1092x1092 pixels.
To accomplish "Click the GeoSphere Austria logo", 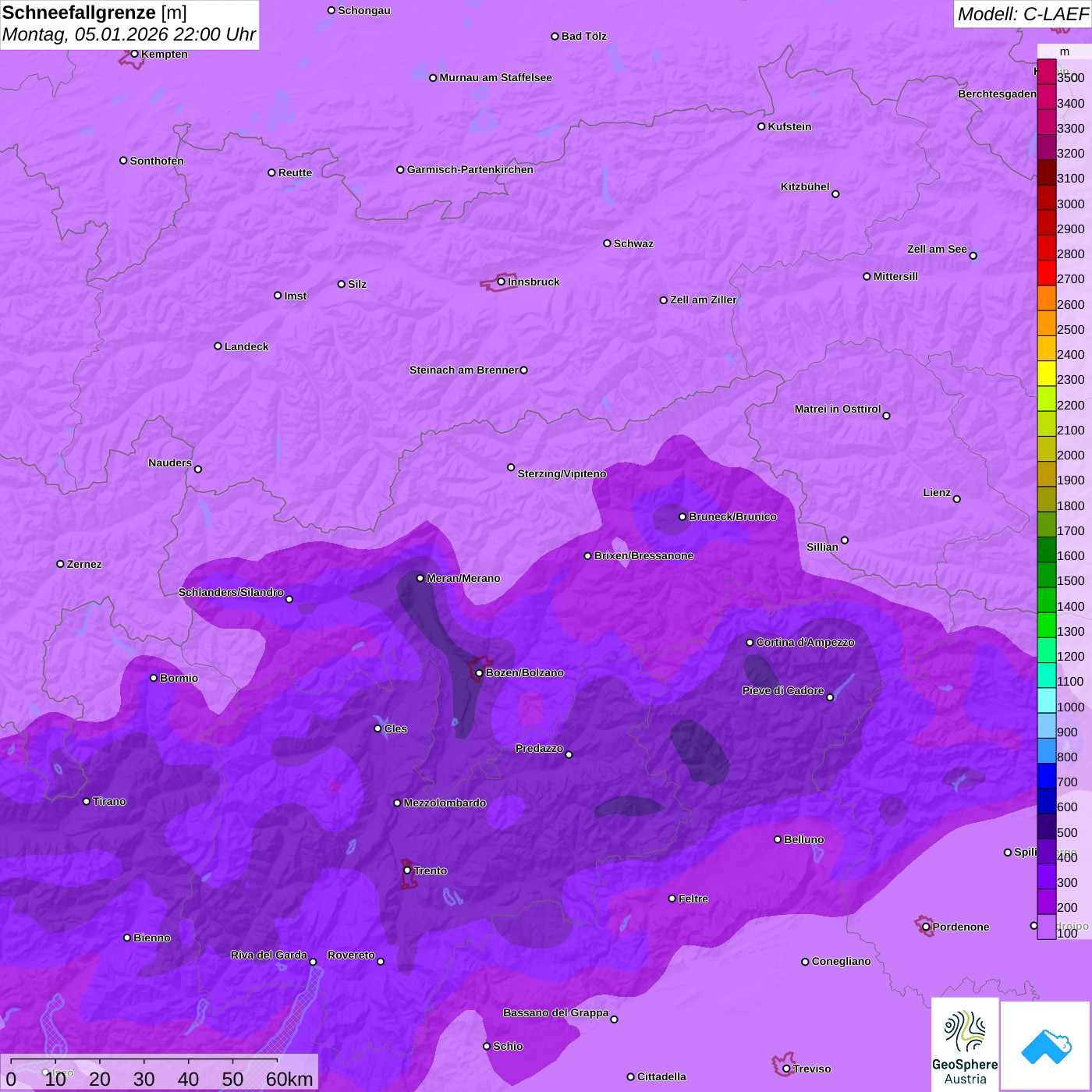I will point(965,1044).
